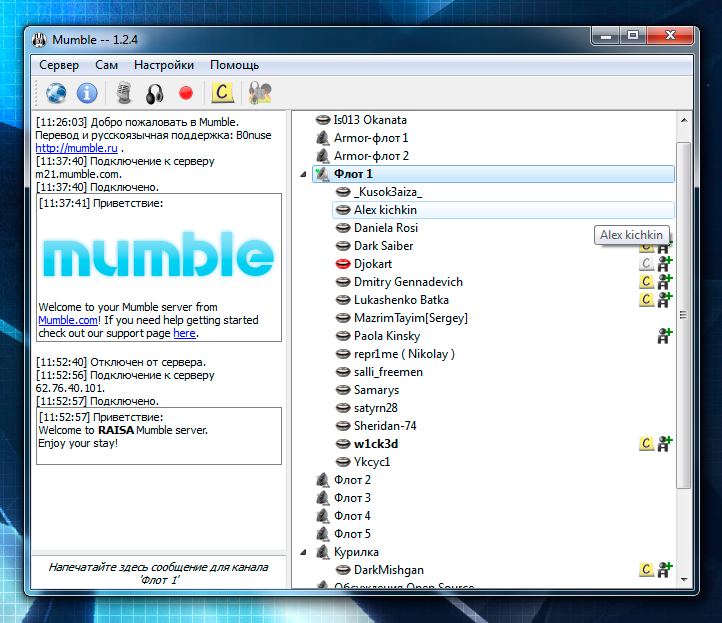Open server information blue info icon

[87, 93]
